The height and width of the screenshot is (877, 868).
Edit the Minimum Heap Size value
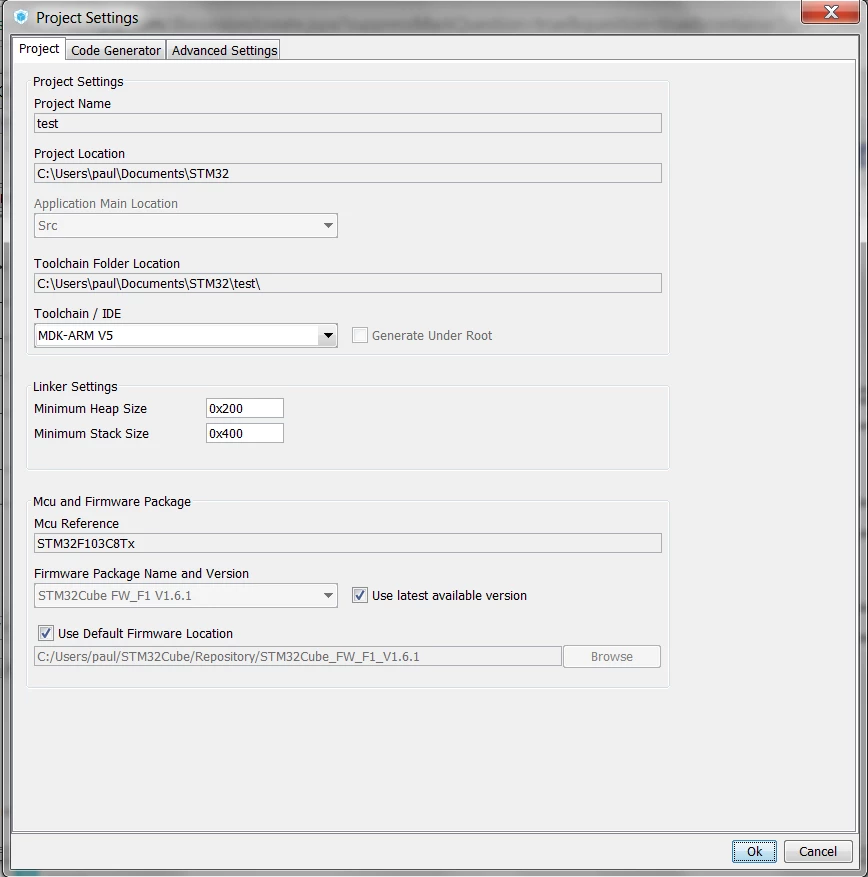pyautogui.click(x=244, y=408)
